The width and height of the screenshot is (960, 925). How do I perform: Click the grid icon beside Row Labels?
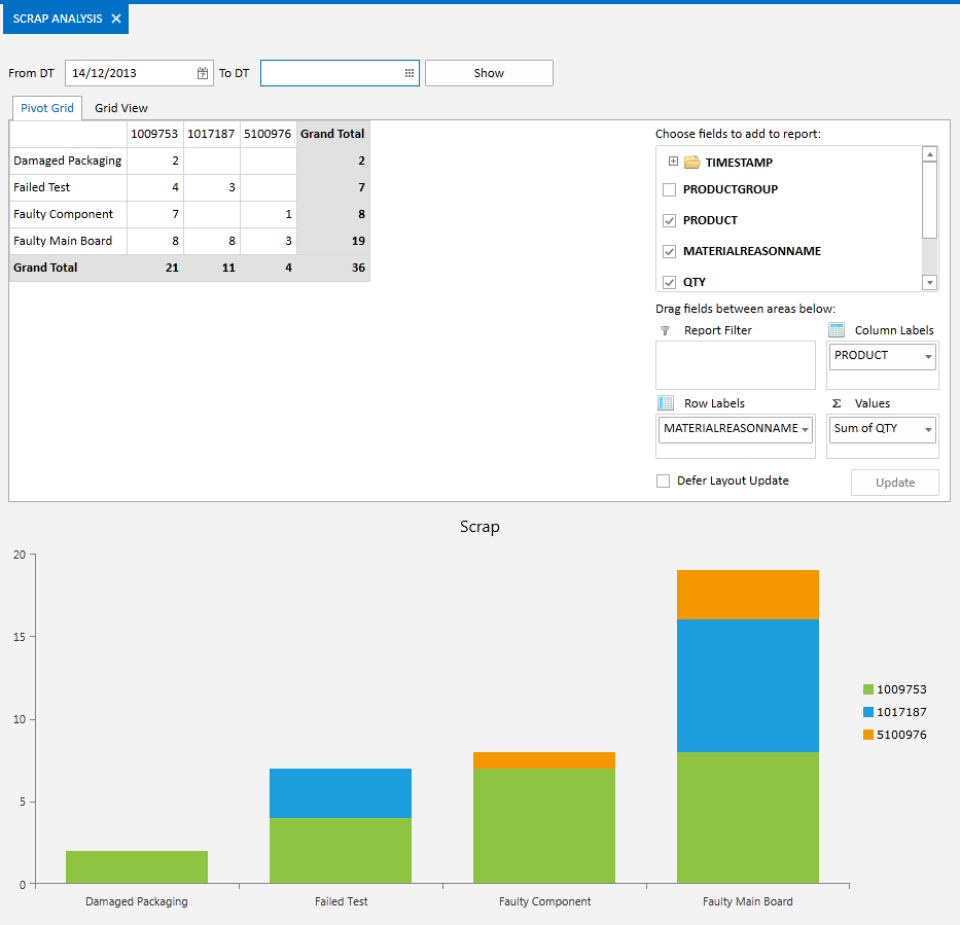(664, 402)
